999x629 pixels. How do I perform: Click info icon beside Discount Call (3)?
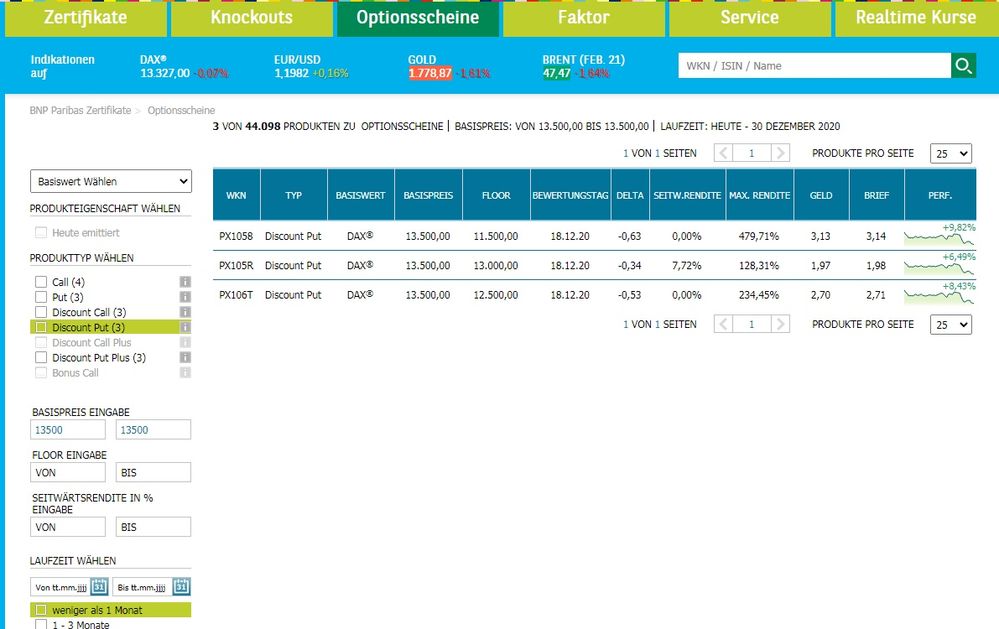tap(185, 313)
